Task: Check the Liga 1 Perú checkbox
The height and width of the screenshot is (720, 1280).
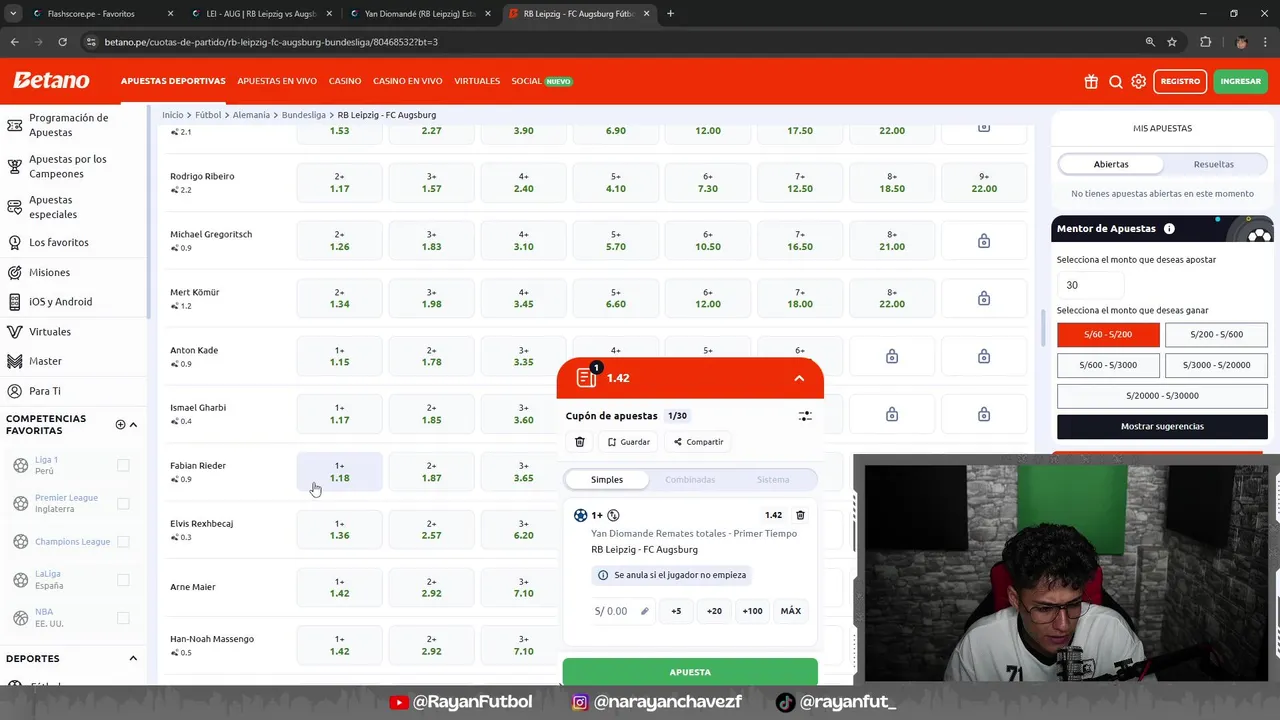Action: pyautogui.click(x=123, y=465)
